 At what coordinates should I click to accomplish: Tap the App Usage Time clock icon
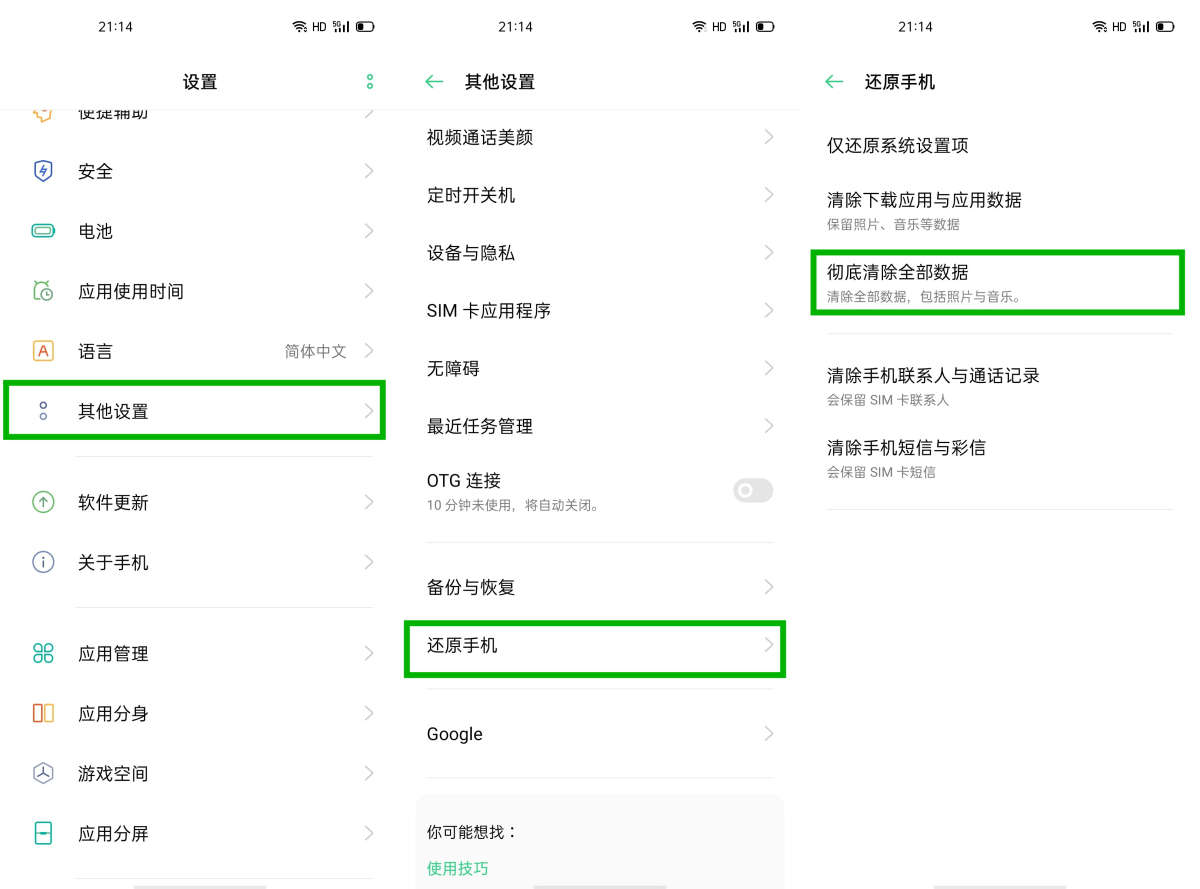pyautogui.click(x=43, y=291)
